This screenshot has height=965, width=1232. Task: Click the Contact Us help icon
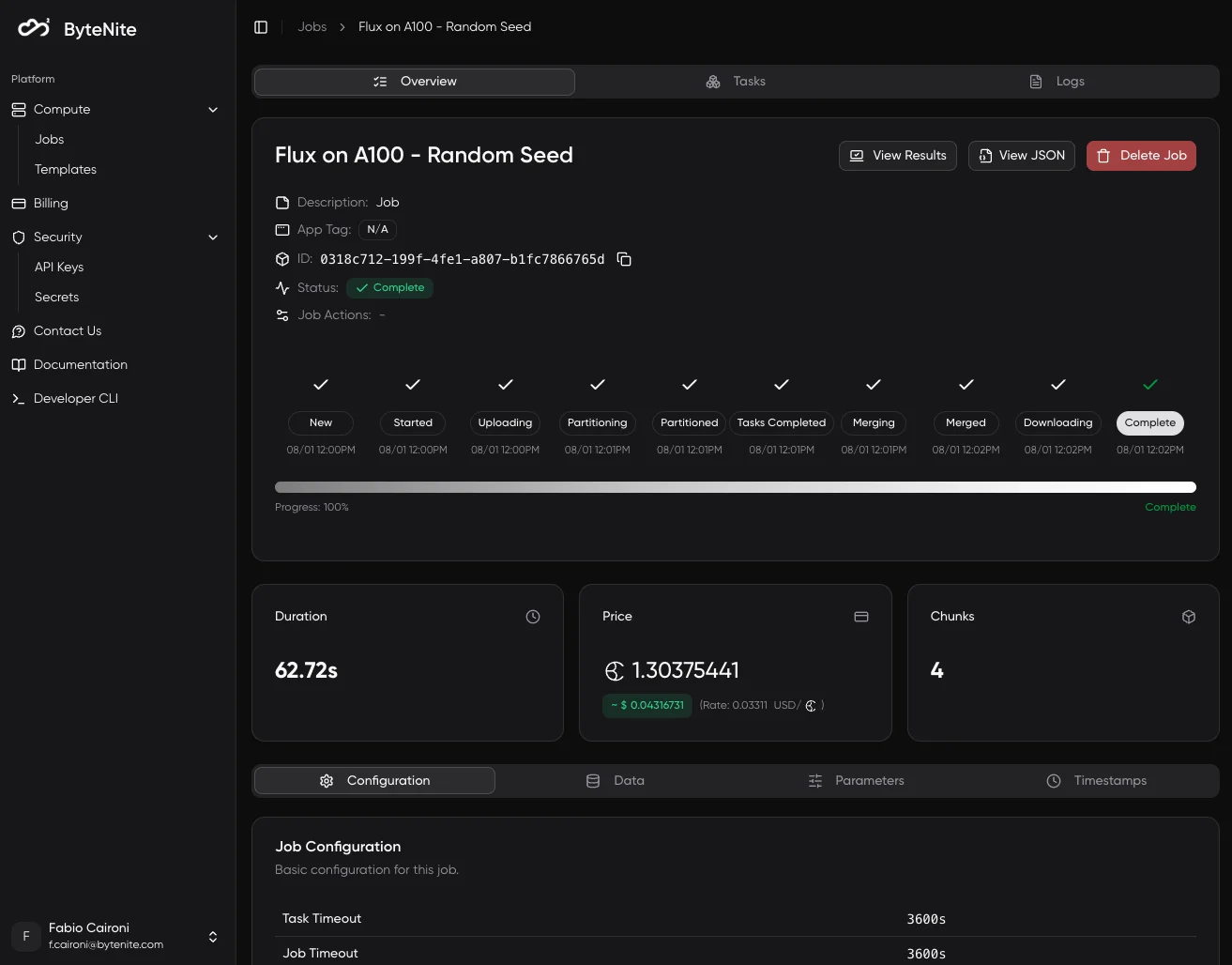19,331
